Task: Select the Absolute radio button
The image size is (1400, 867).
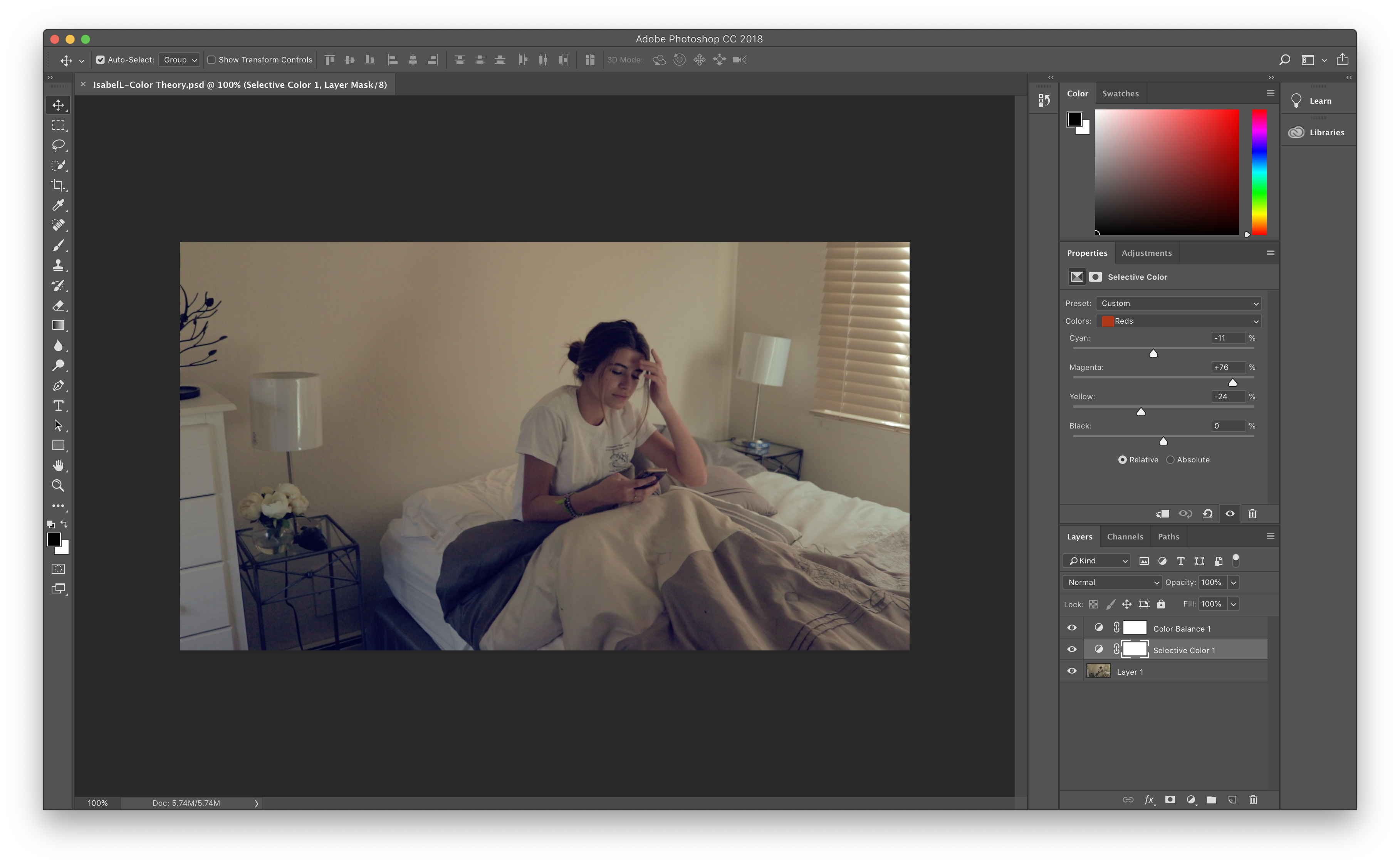Action: click(x=1170, y=460)
